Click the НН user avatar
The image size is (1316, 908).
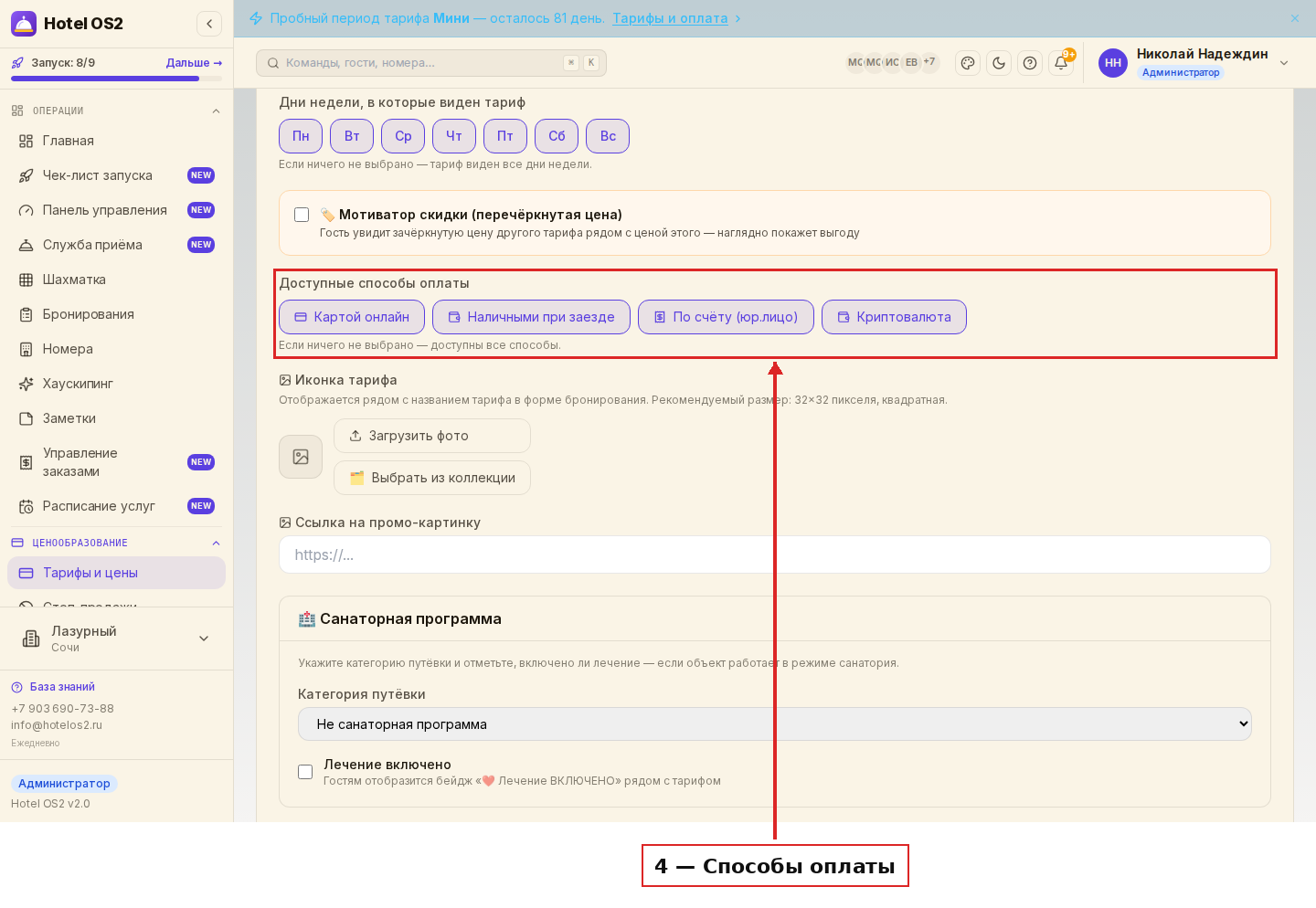[1113, 63]
